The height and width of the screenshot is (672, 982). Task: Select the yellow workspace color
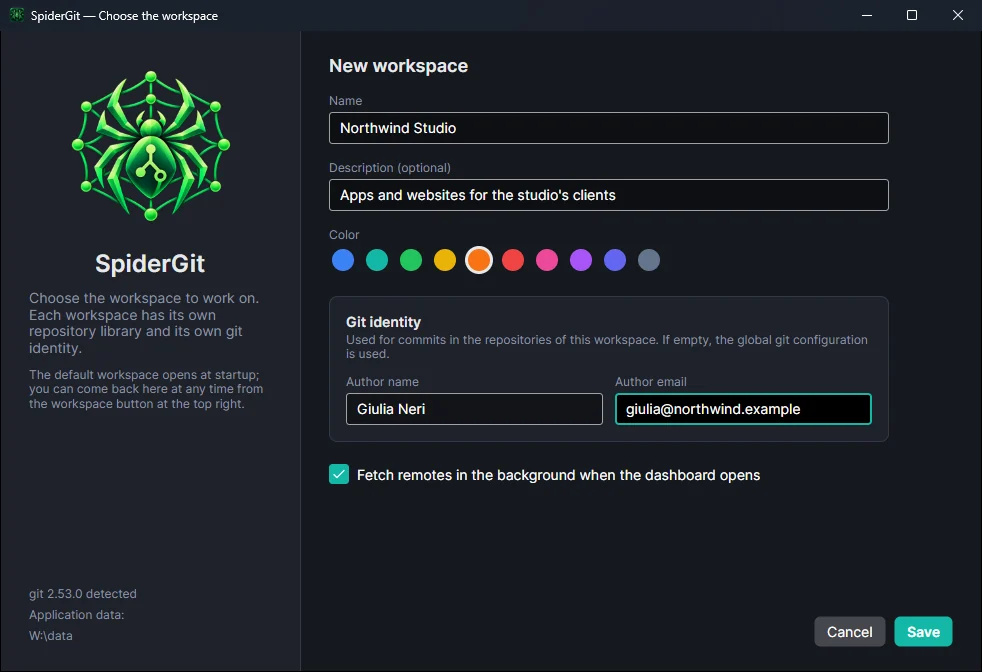tap(445, 260)
